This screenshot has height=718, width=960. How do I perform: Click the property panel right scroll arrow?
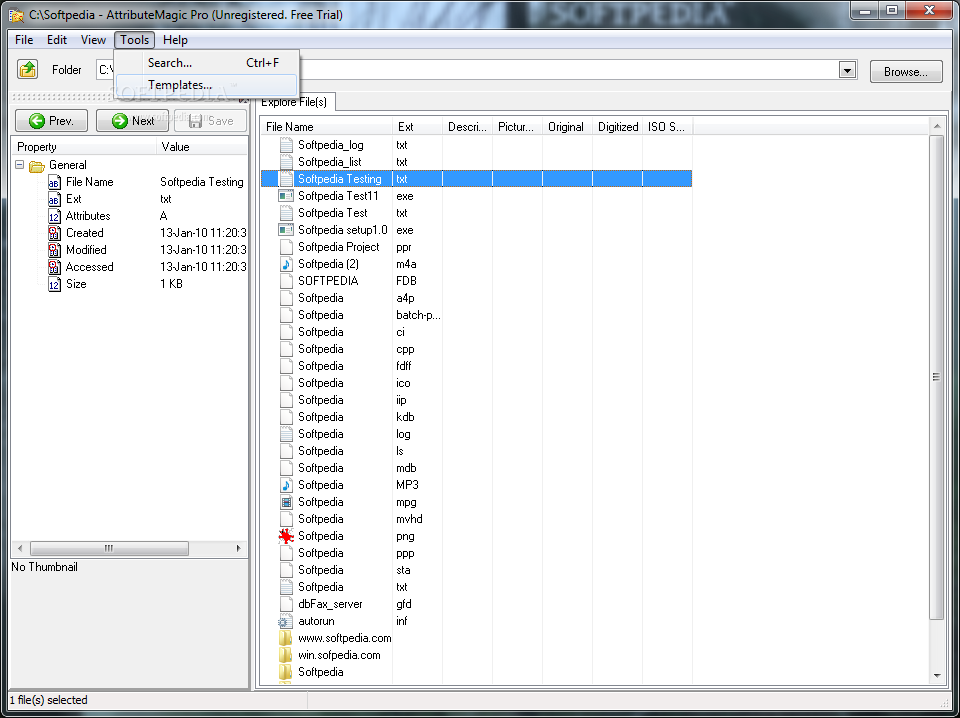(239, 548)
